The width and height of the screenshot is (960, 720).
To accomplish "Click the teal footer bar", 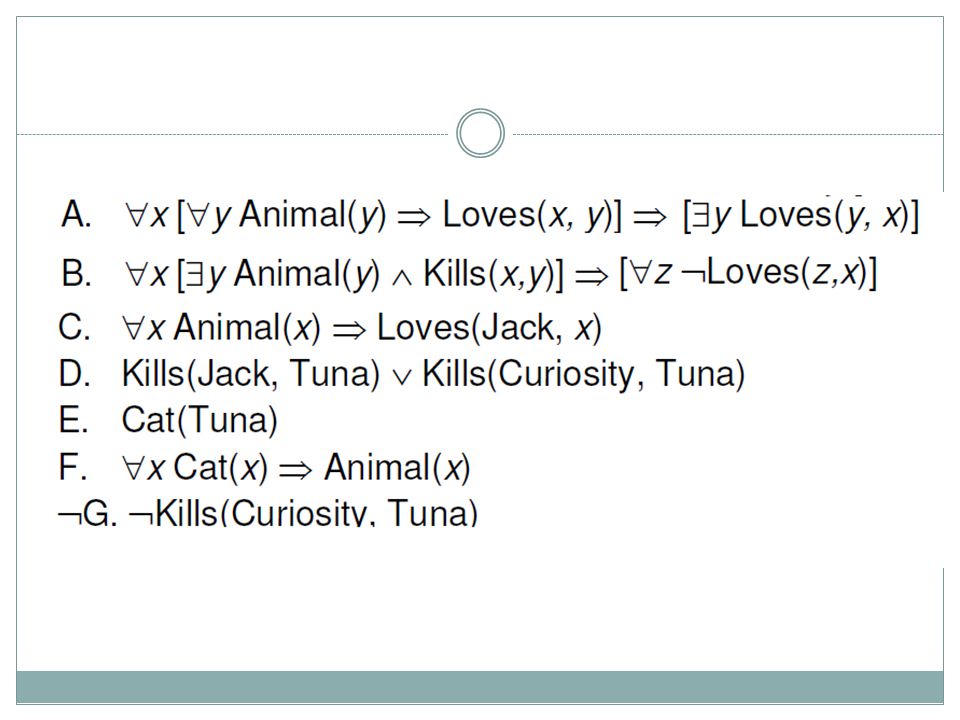I will [x=480, y=687].
